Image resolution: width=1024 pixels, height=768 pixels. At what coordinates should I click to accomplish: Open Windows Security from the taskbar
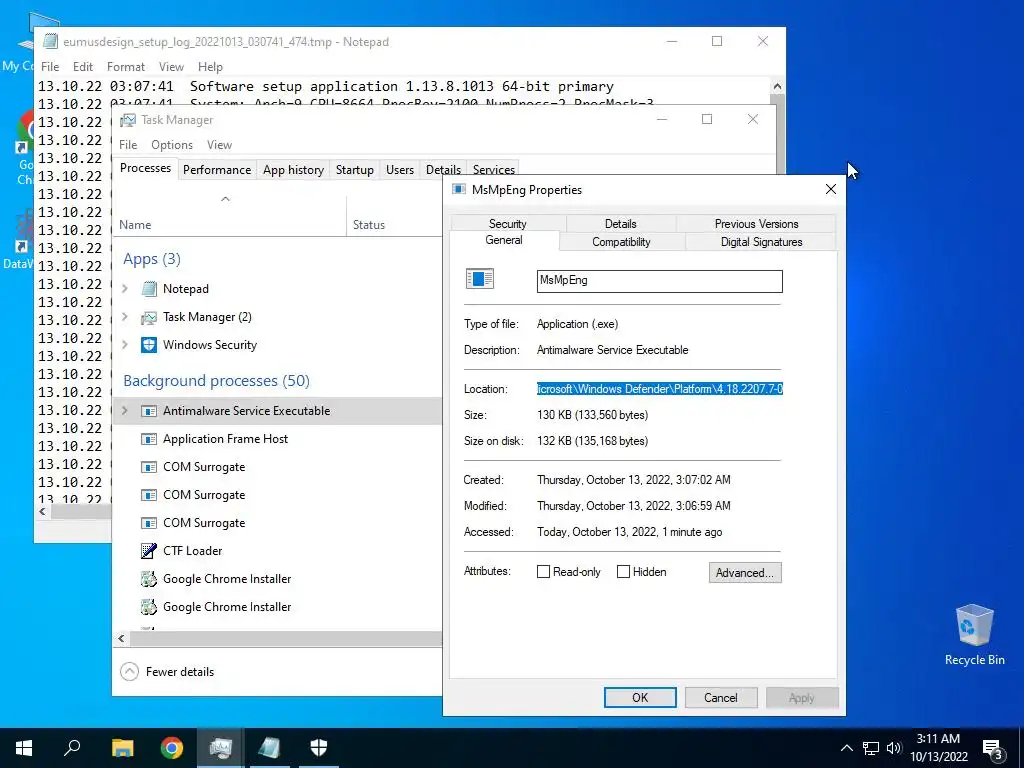click(319, 748)
